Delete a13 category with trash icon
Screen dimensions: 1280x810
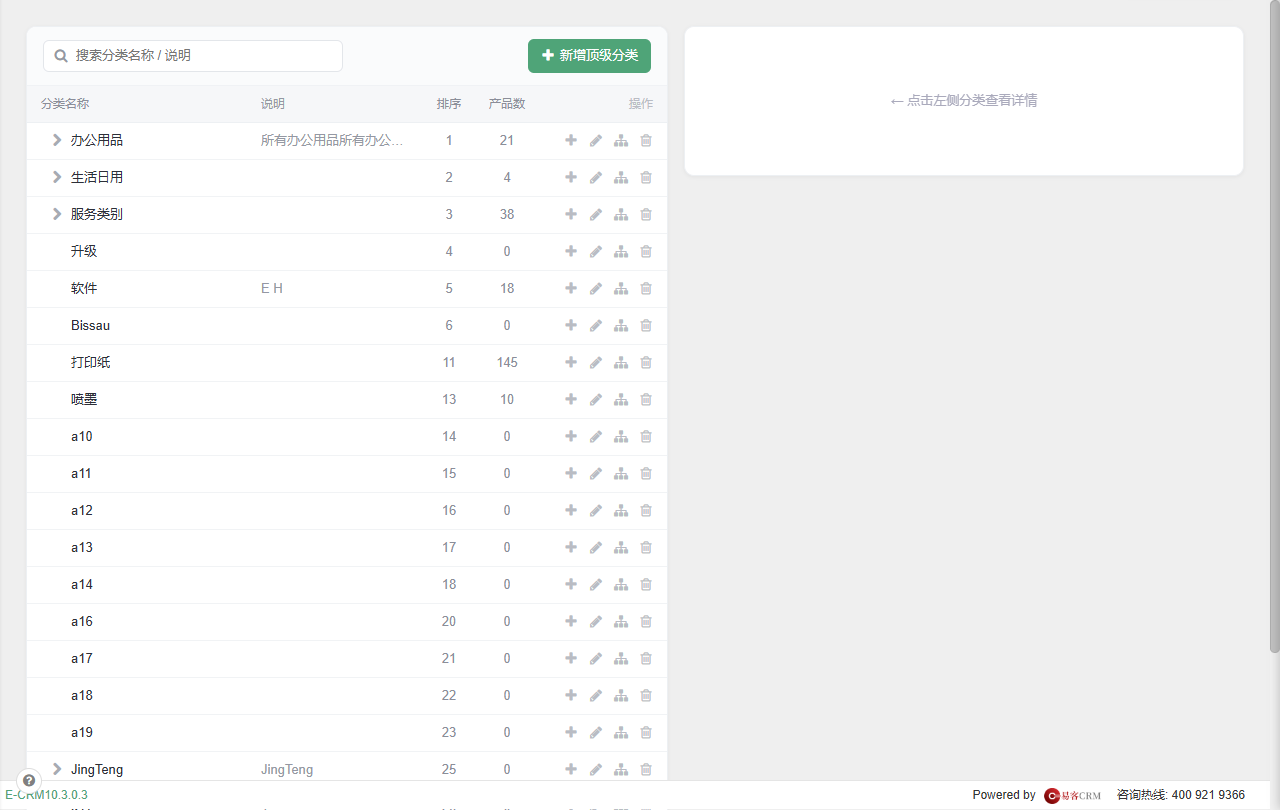[646, 547]
